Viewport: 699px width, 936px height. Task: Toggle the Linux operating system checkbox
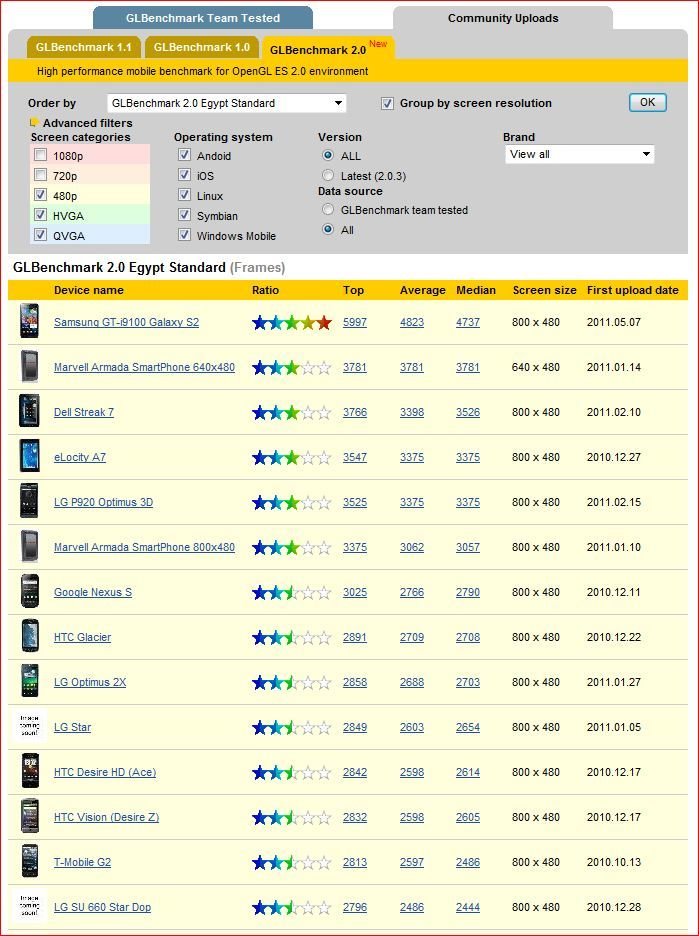tap(184, 195)
